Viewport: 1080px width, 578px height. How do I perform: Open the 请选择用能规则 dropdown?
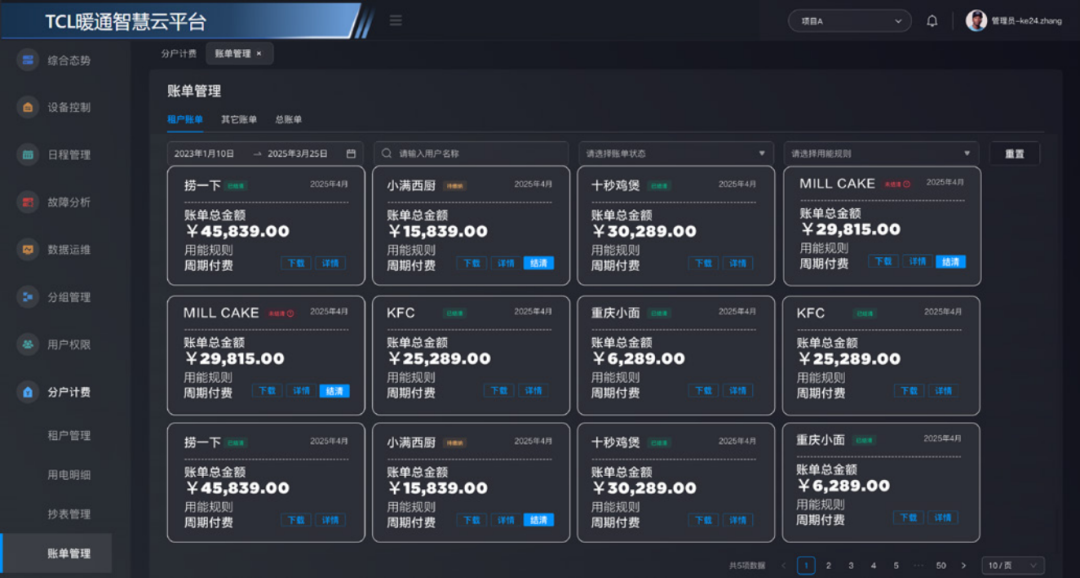click(880, 154)
